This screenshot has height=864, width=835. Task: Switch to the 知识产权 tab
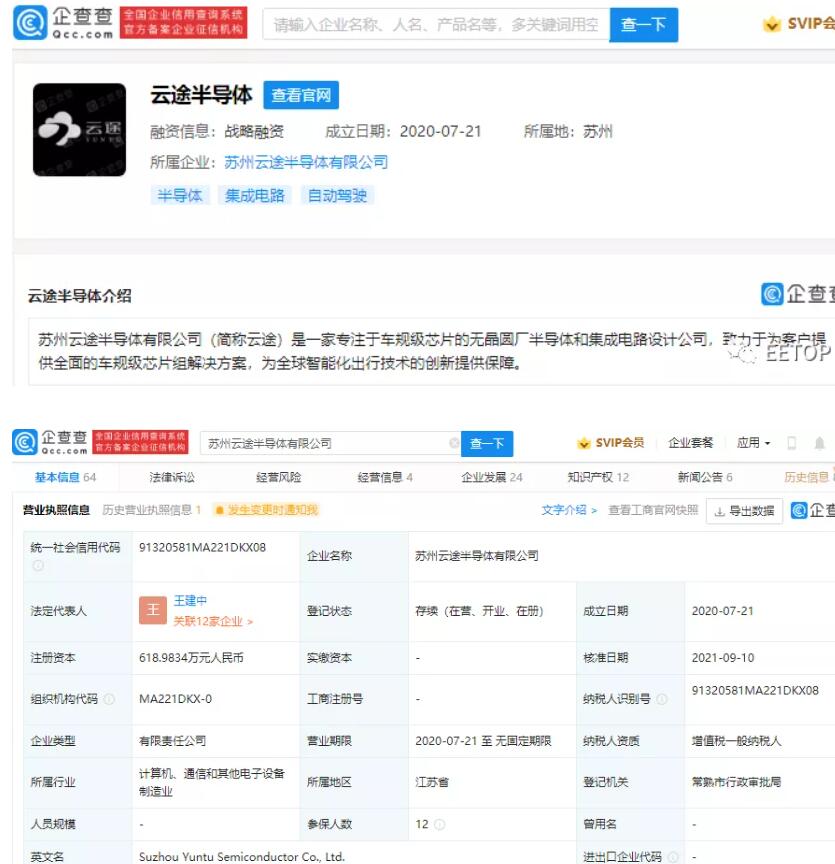point(598,477)
